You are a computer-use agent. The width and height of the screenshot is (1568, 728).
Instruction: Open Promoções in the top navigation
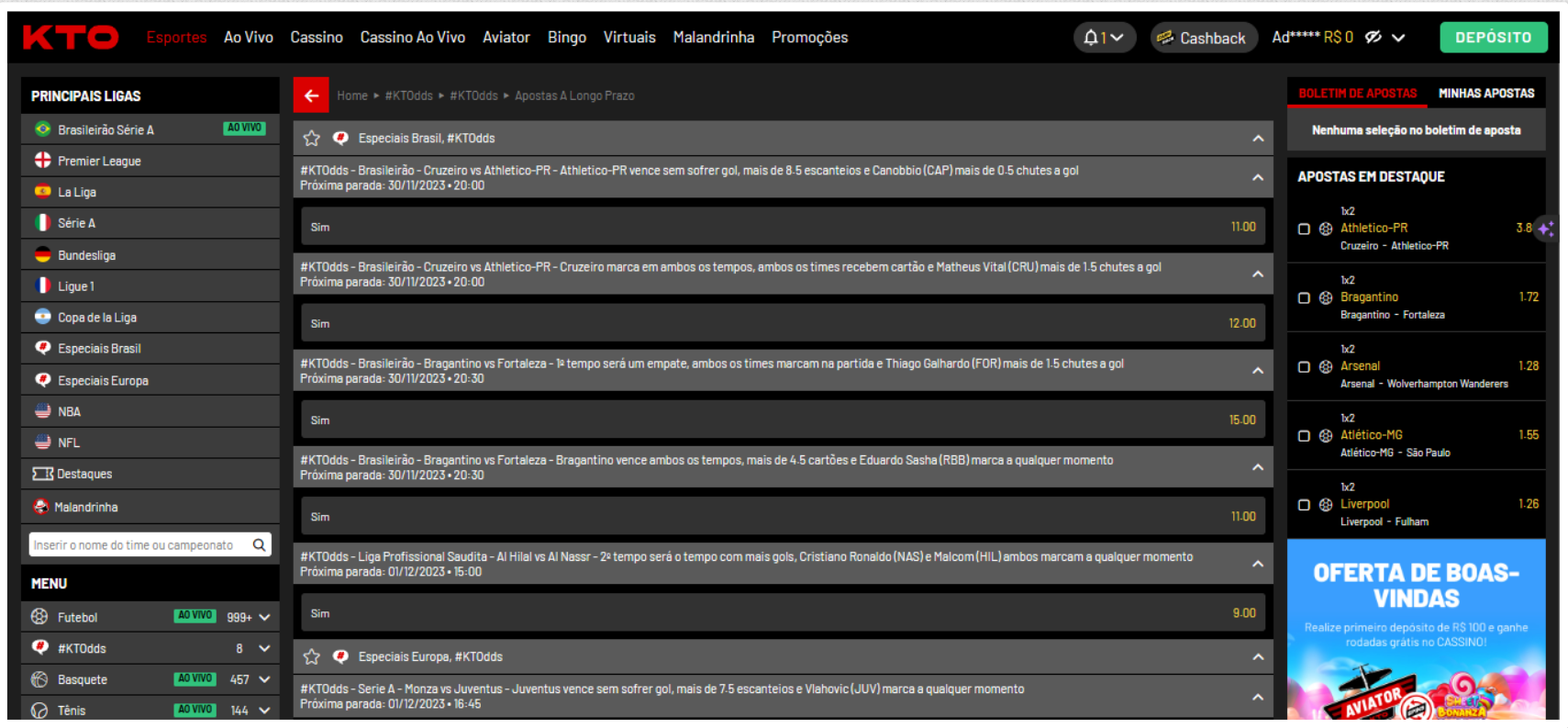(x=809, y=38)
